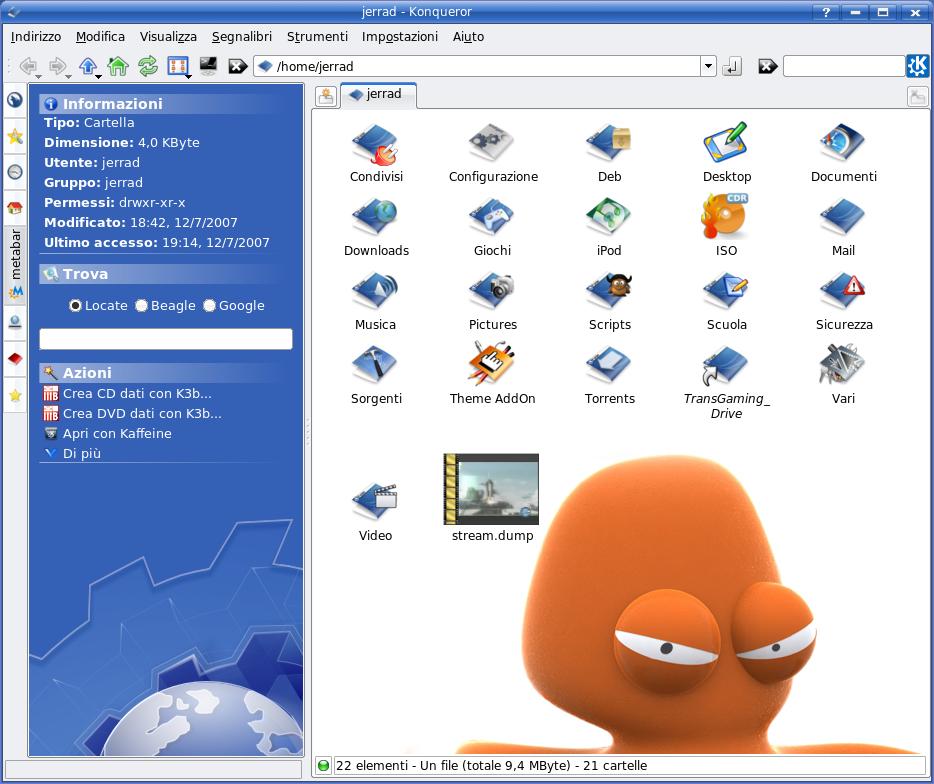Open the Configurazione folder
The image size is (934, 784).
coord(493,154)
